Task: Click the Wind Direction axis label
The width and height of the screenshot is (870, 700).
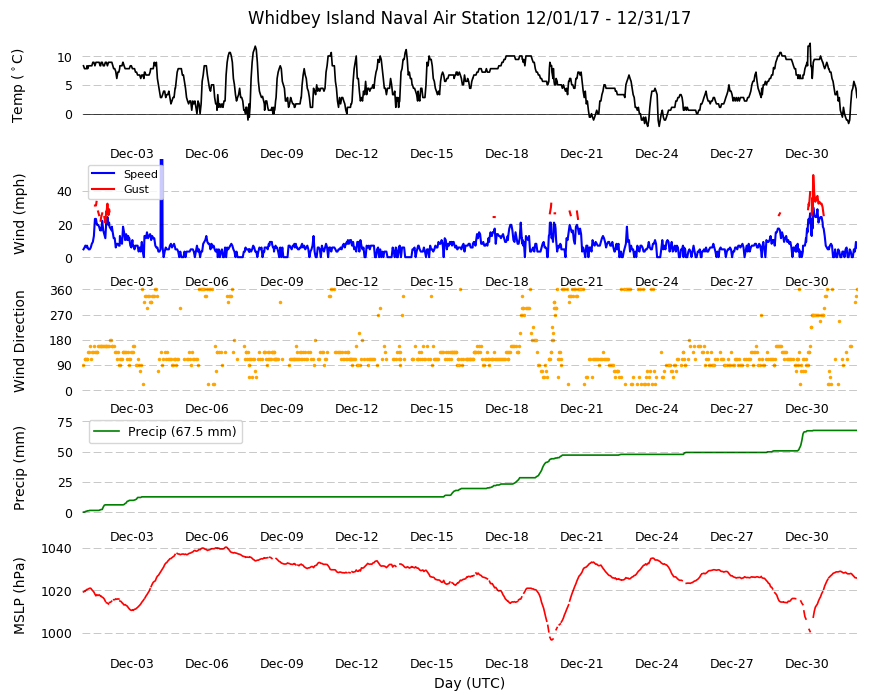Action: 19,342
